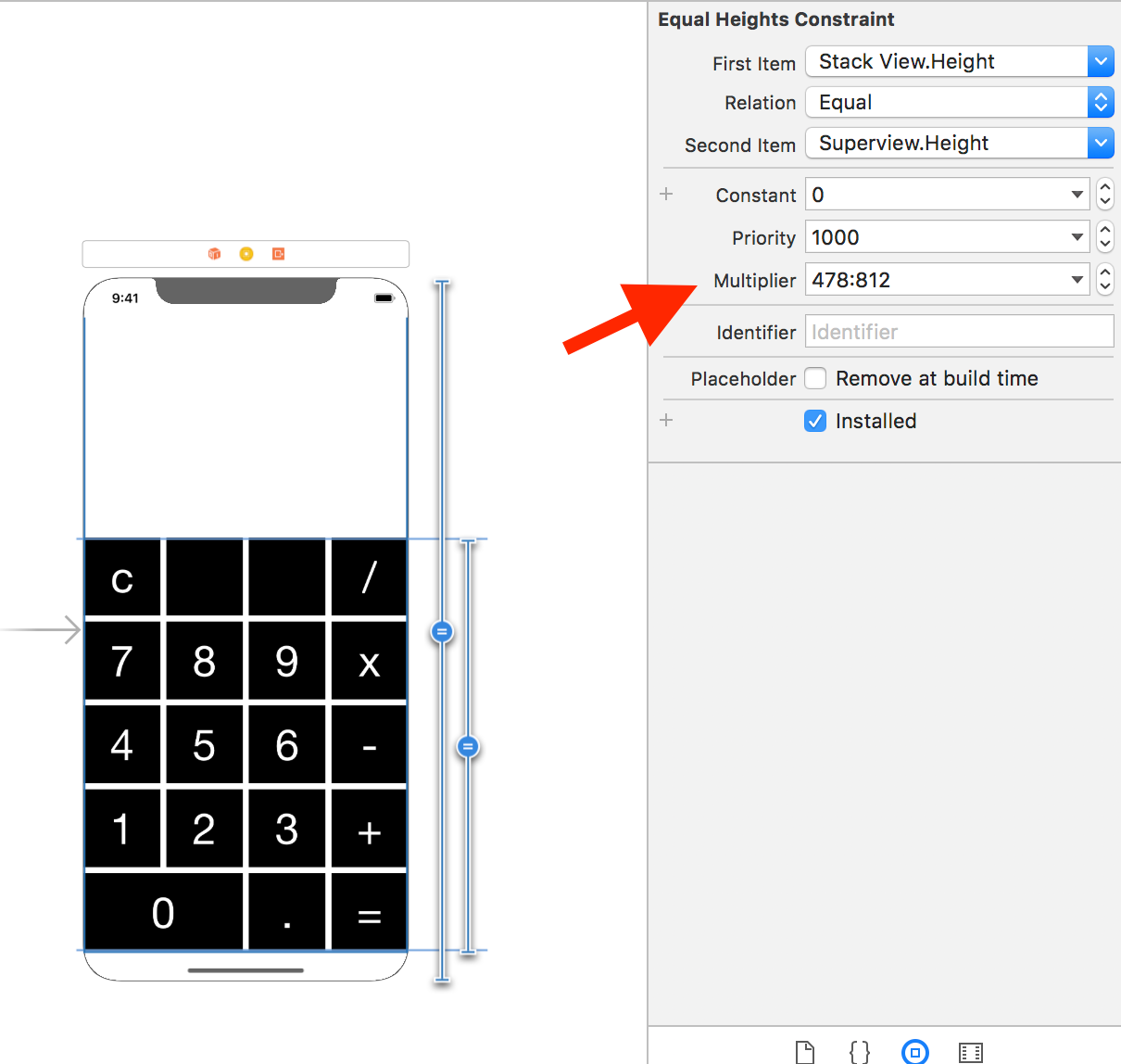This screenshot has height=1064, width=1121.
Task: Open the Constant value dropdown
Action: (1077, 195)
